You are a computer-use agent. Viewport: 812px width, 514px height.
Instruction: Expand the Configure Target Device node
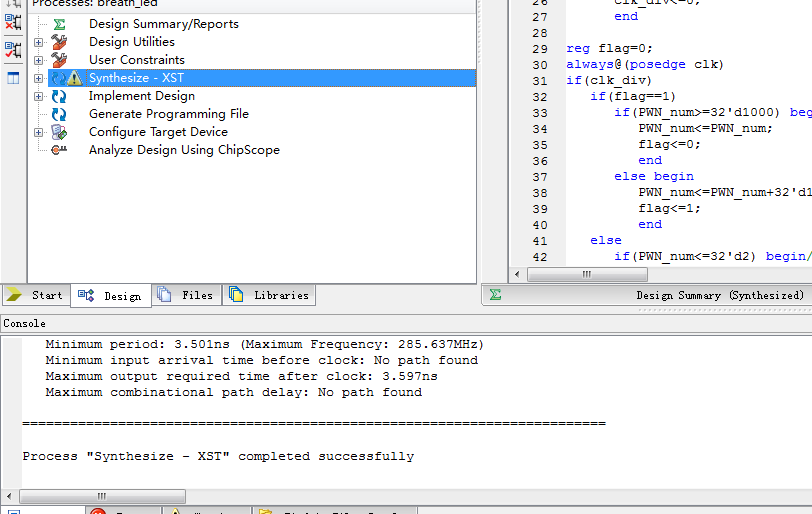(x=39, y=132)
